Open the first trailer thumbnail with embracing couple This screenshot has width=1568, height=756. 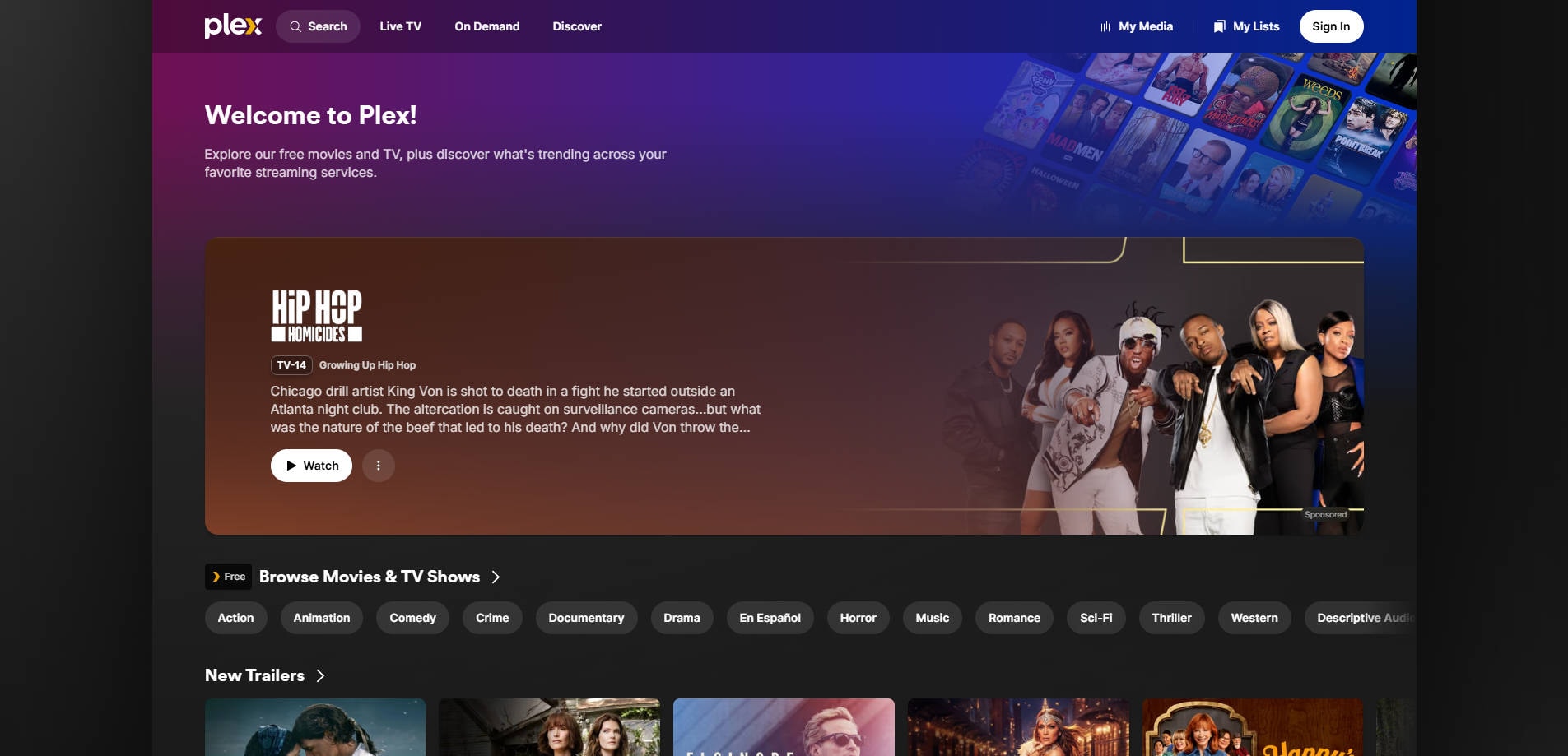pyautogui.click(x=315, y=727)
